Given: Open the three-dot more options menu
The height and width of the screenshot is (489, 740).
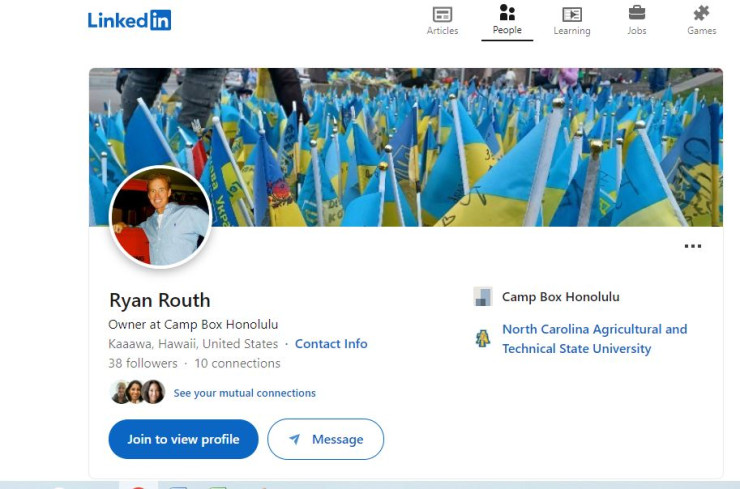Looking at the screenshot, I should 692,247.
